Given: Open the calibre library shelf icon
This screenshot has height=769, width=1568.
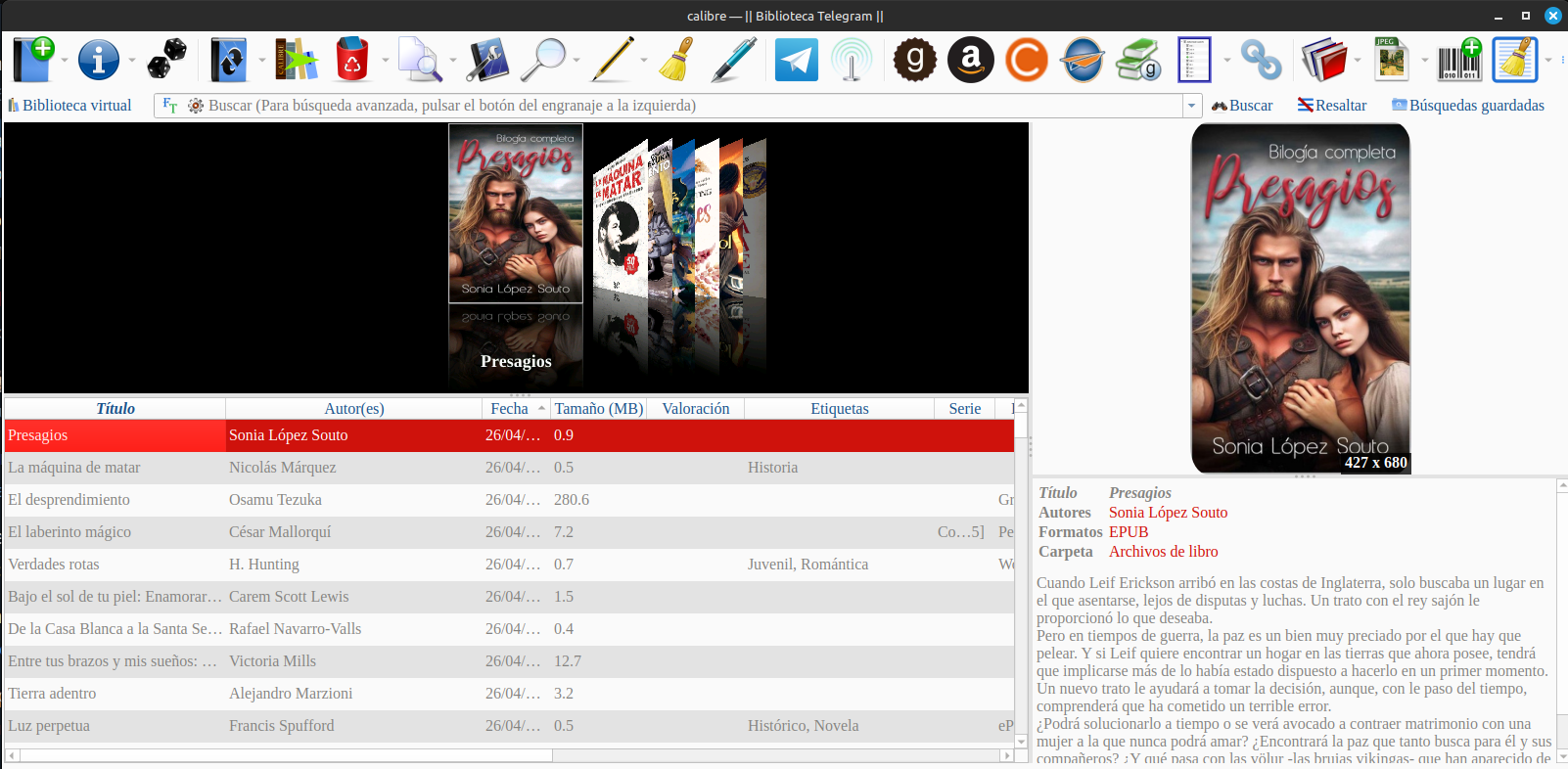Looking at the screenshot, I should (296, 60).
